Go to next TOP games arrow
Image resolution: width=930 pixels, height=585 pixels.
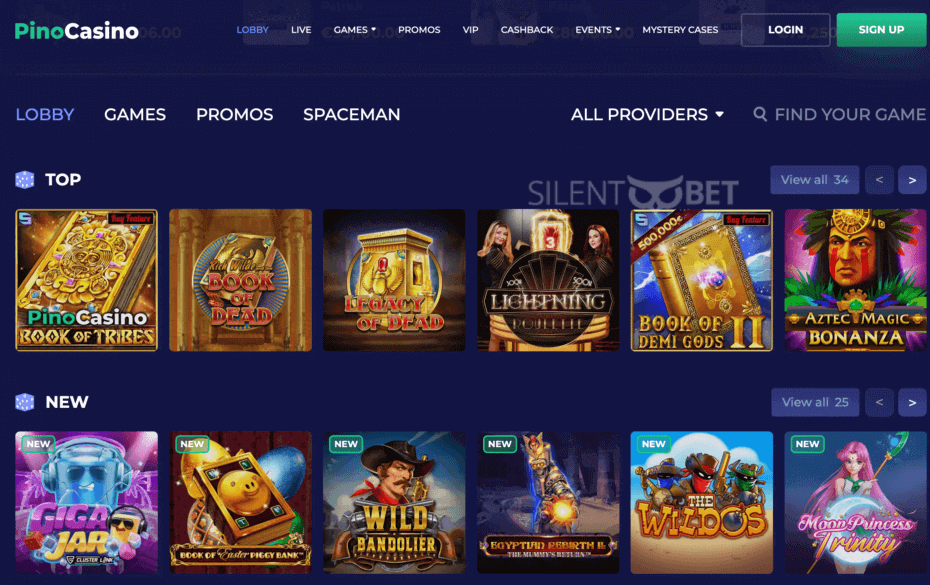click(912, 180)
